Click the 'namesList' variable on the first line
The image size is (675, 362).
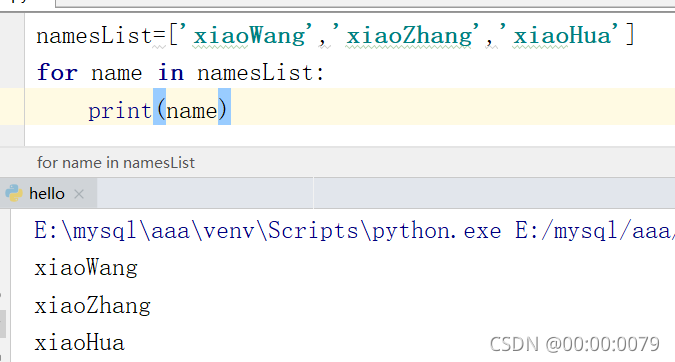tap(94, 35)
